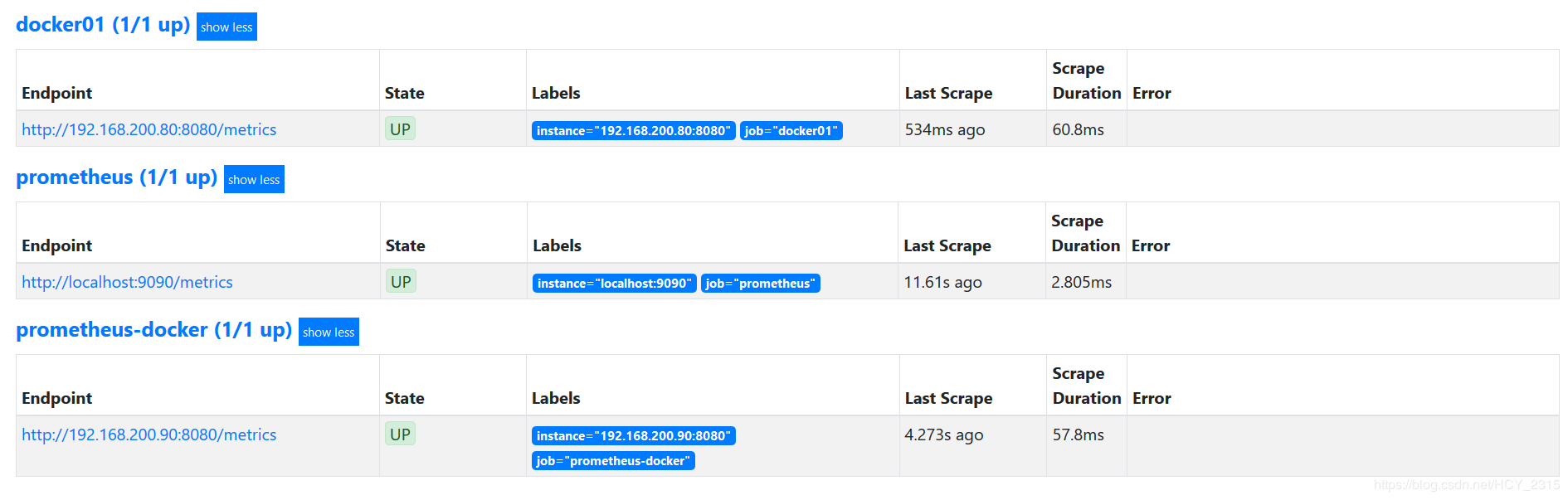This screenshot has width=1568, height=500.
Task: Click show less next to prometheus (1/1 up)
Action: point(254,179)
